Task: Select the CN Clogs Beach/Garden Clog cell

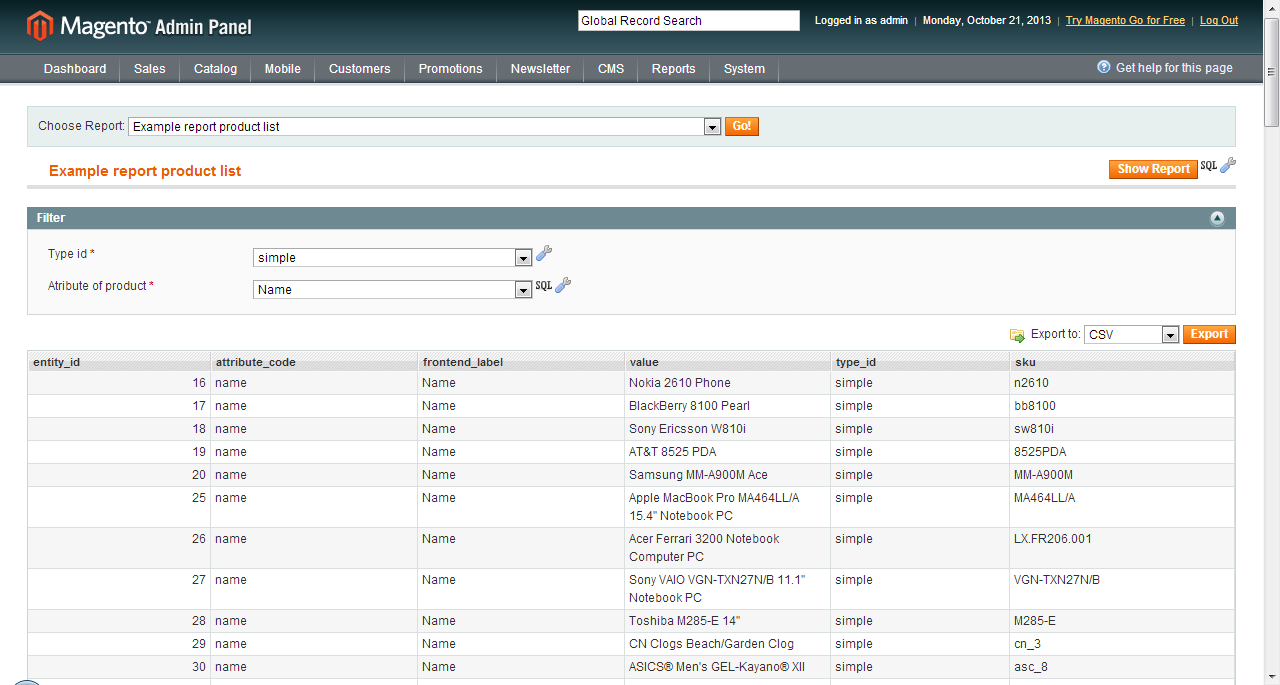Action: click(x=728, y=644)
